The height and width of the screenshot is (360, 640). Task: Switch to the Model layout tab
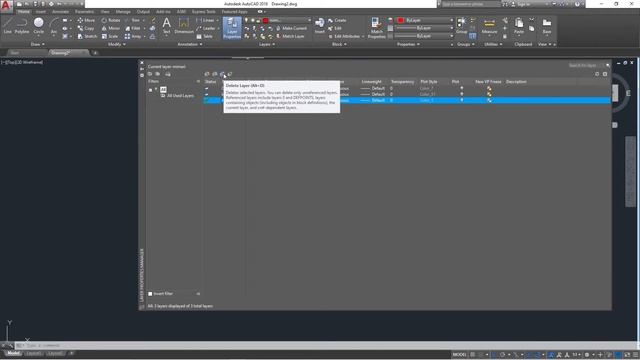(x=13, y=353)
